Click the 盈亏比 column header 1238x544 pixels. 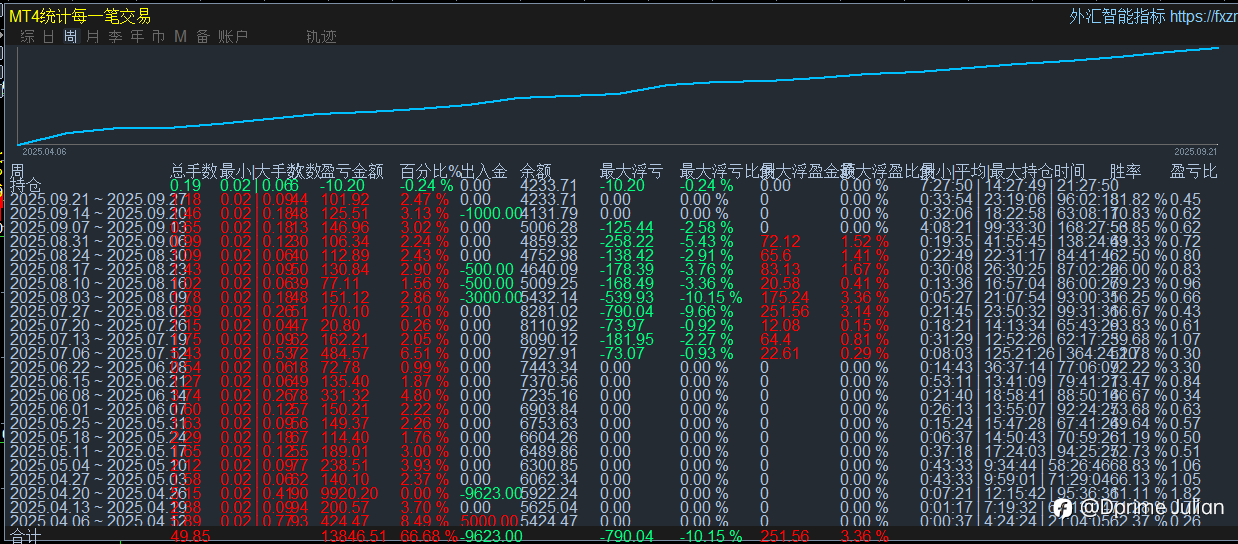coord(1194,171)
